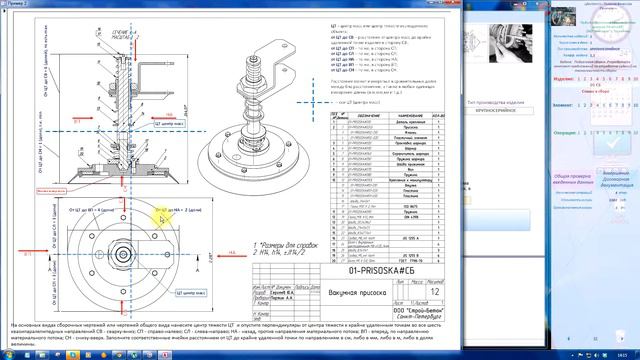Click 'Общая проверка введенных данных' button
The width and height of the screenshot is (640, 360).
pos(573,179)
